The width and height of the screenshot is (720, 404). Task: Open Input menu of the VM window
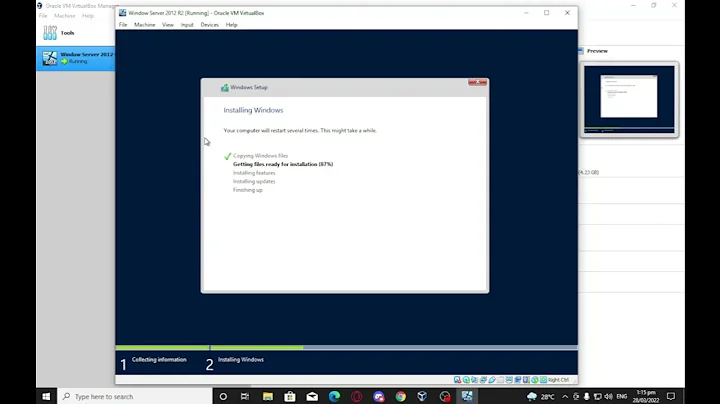coord(187,25)
